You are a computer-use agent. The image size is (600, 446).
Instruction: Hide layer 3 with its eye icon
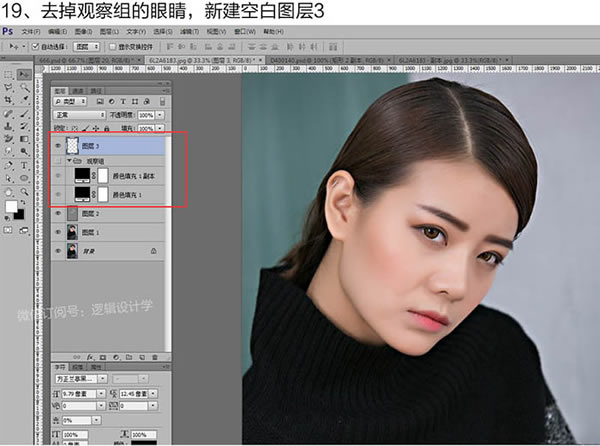[x=58, y=146]
